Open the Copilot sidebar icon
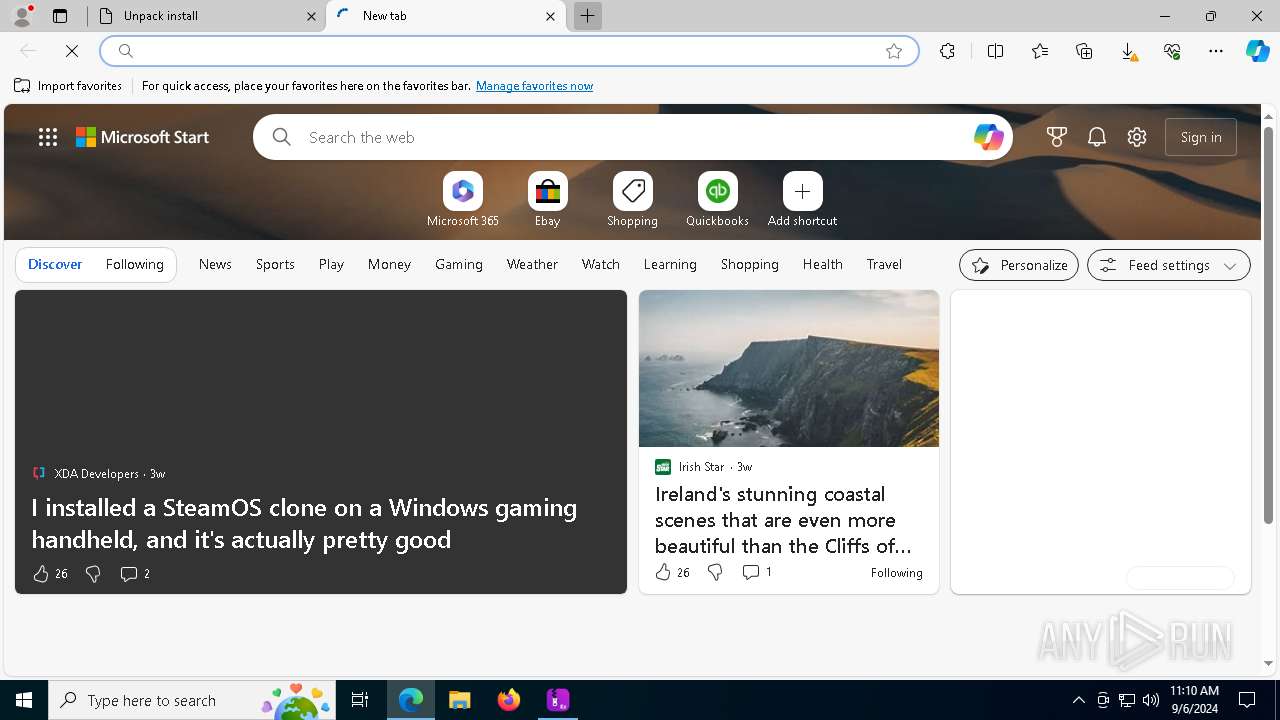The width and height of the screenshot is (1280, 720). coord(1257,51)
